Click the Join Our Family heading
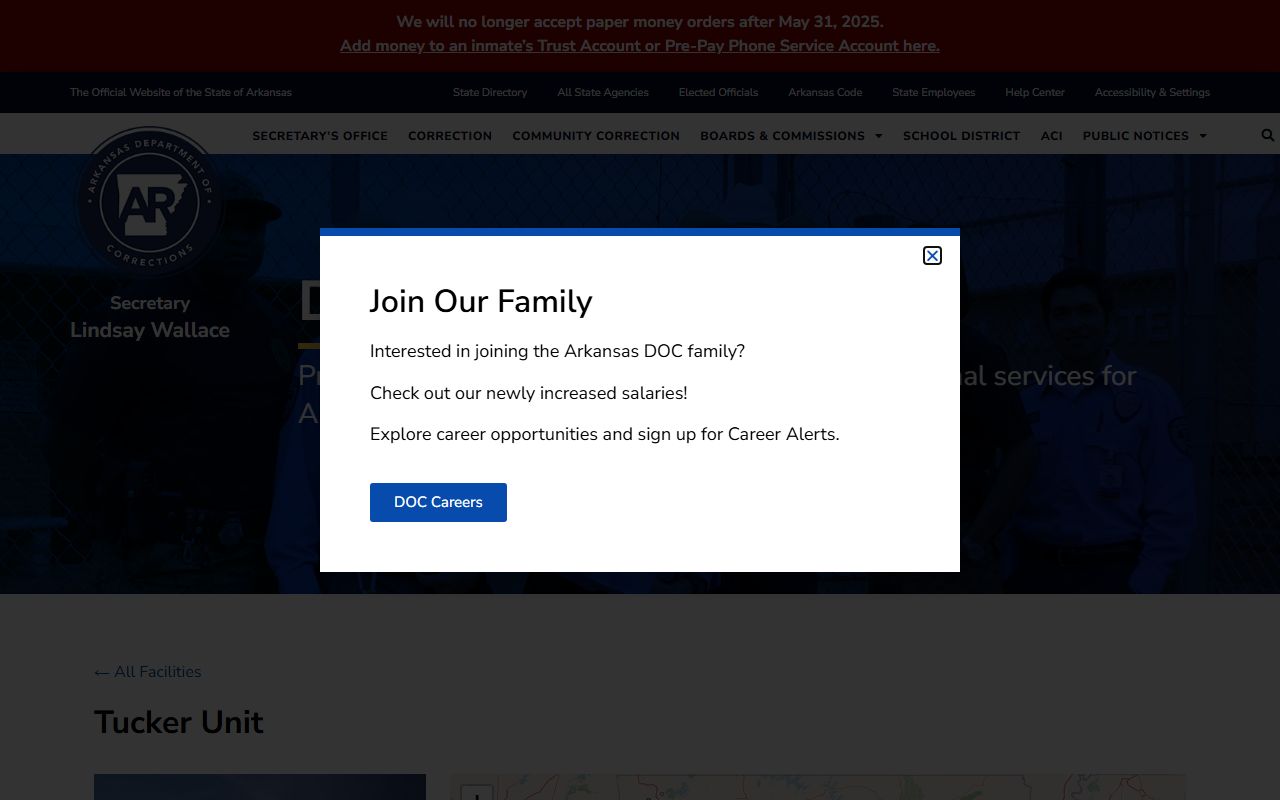 click(481, 301)
